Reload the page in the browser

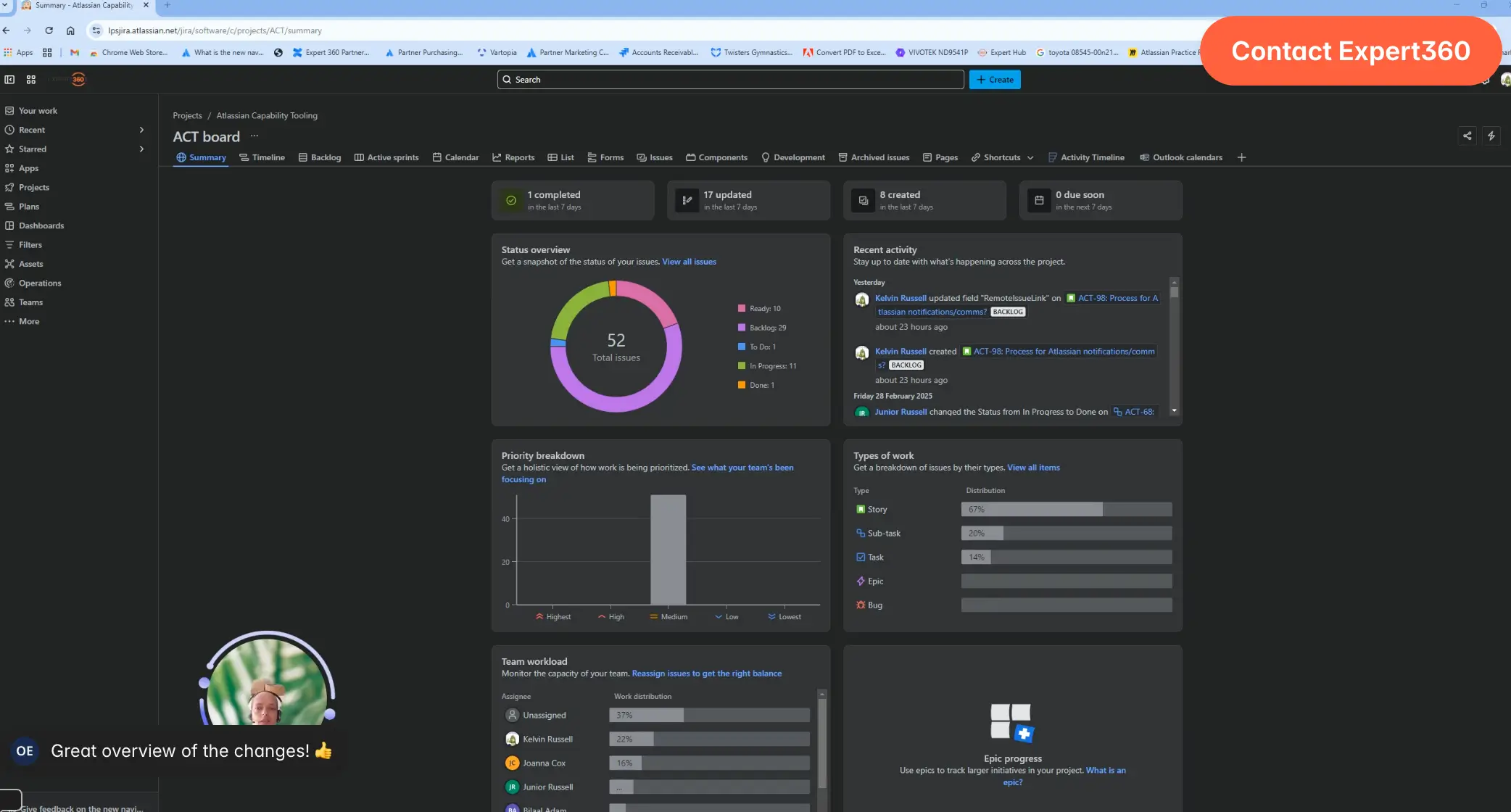point(49,30)
